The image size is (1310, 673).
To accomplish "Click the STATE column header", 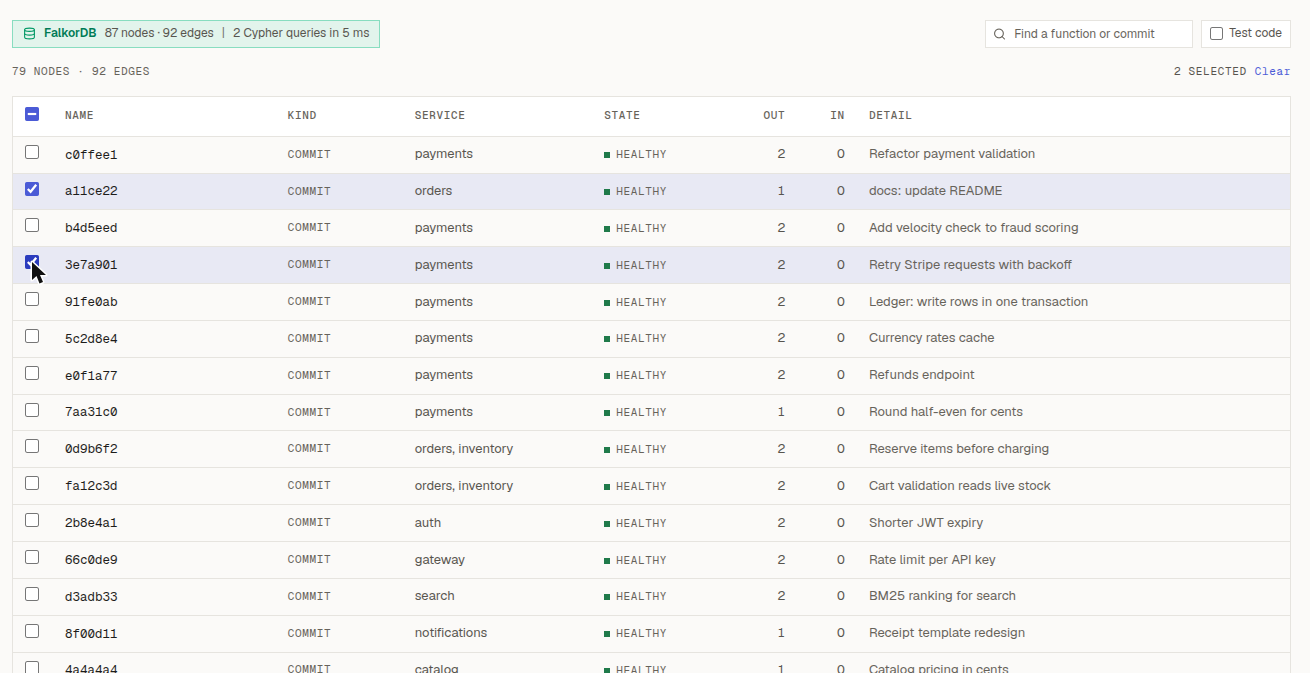I will [x=622, y=116].
